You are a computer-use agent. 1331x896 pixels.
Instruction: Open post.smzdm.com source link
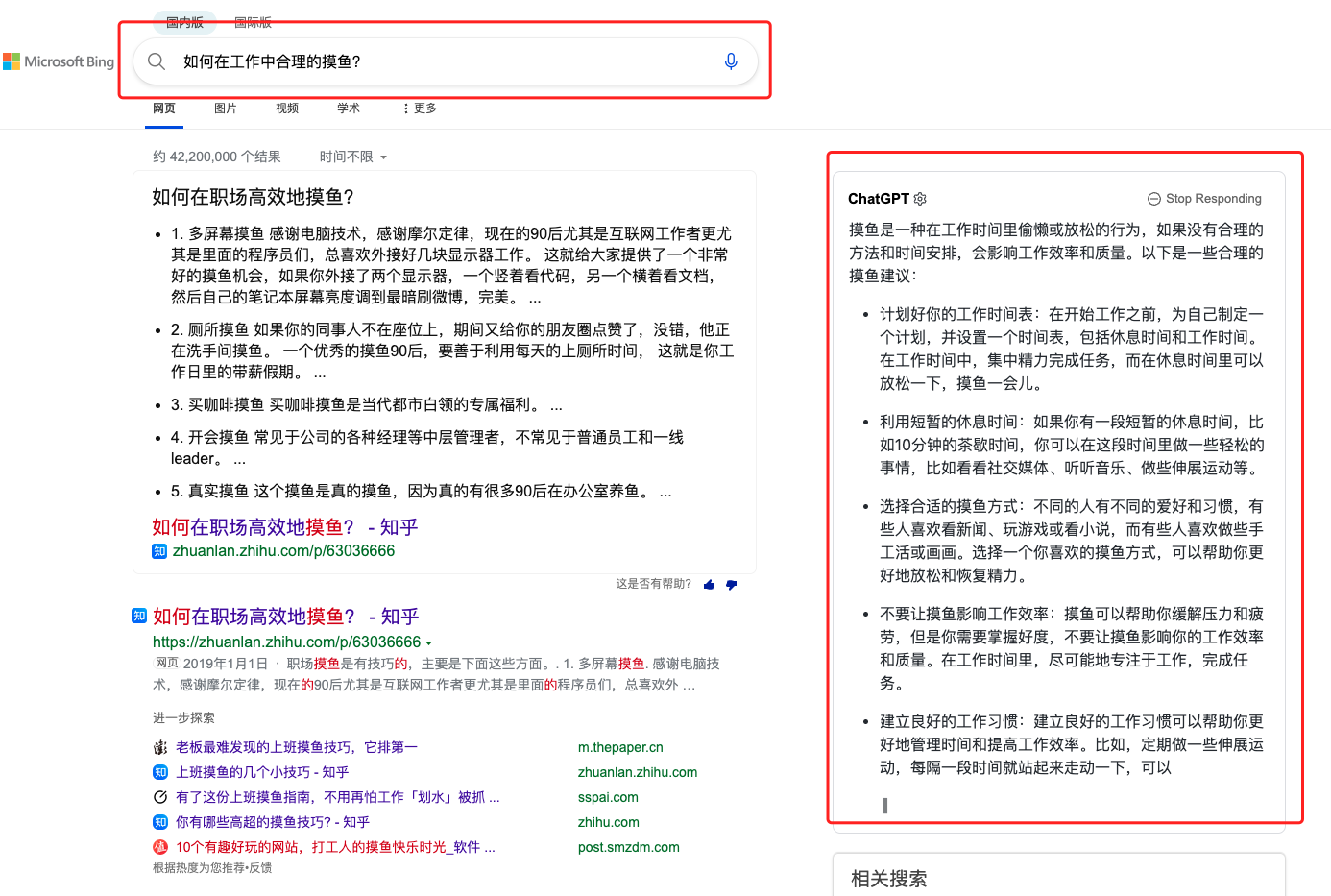629,847
